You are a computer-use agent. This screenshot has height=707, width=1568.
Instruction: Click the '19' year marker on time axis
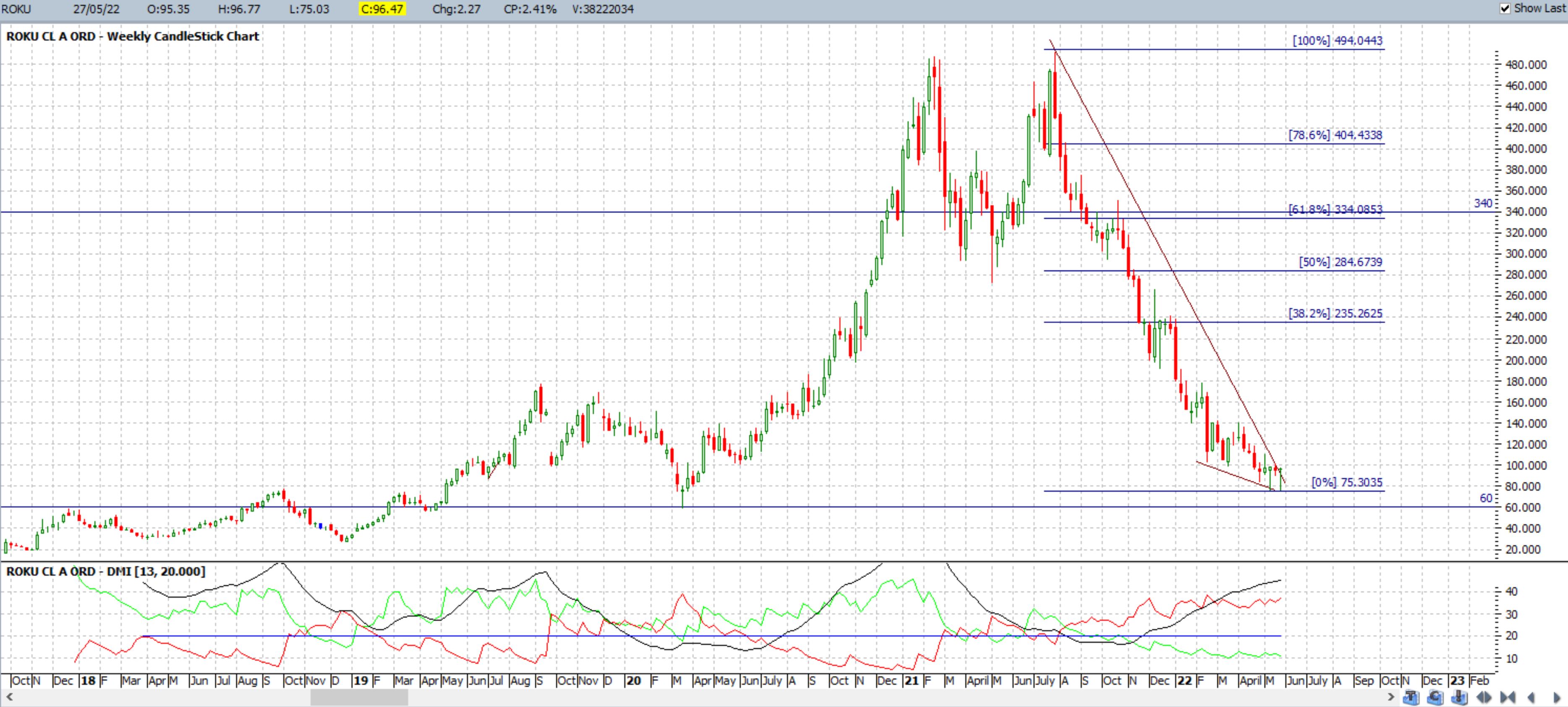(x=361, y=681)
